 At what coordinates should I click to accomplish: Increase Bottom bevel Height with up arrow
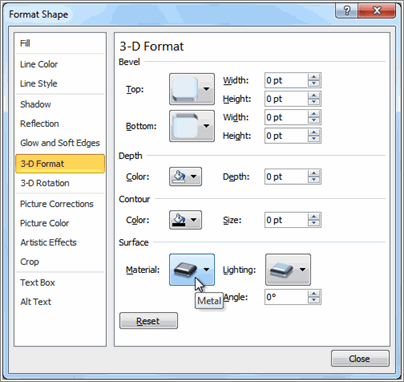pyautogui.click(x=314, y=133)
